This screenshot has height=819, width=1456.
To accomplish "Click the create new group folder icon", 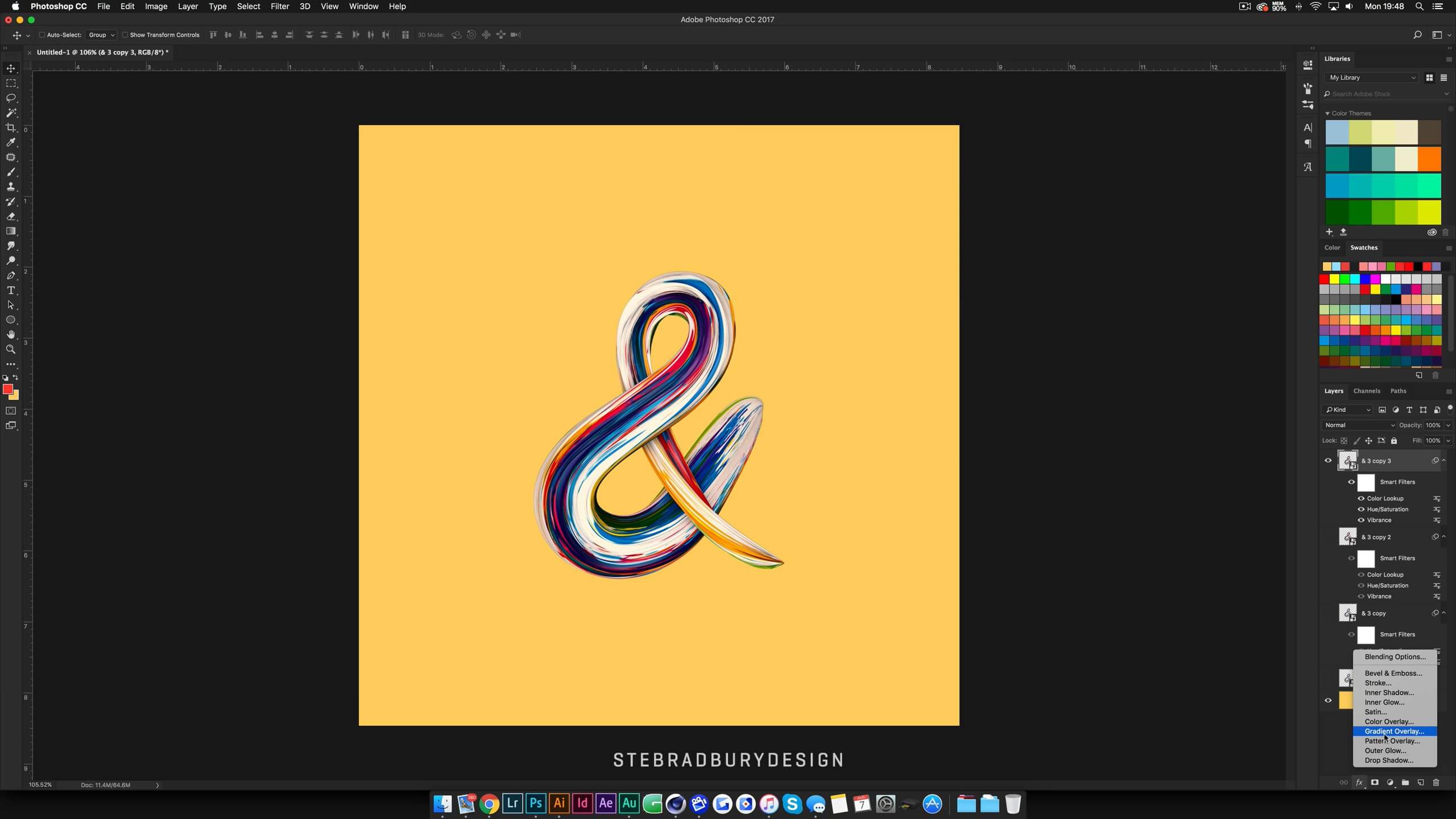I will pyautogui.click(x=1405, y=783).
